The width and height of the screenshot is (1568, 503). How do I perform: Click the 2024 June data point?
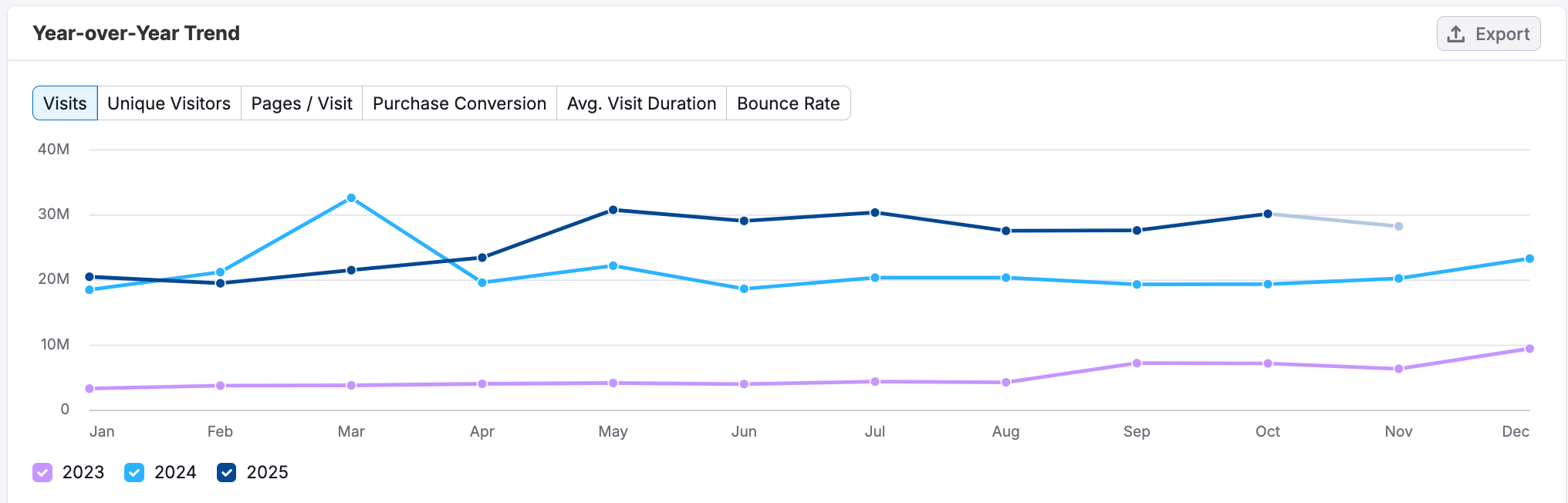[x=744, y=289]
